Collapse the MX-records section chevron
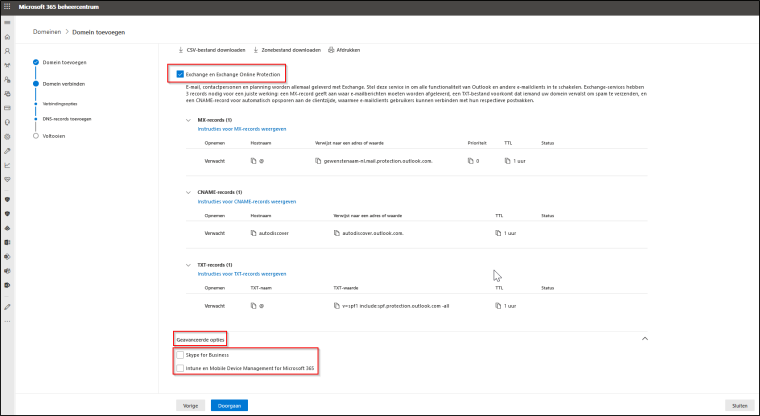Screen dimensions: 760x416 point(189,120)
